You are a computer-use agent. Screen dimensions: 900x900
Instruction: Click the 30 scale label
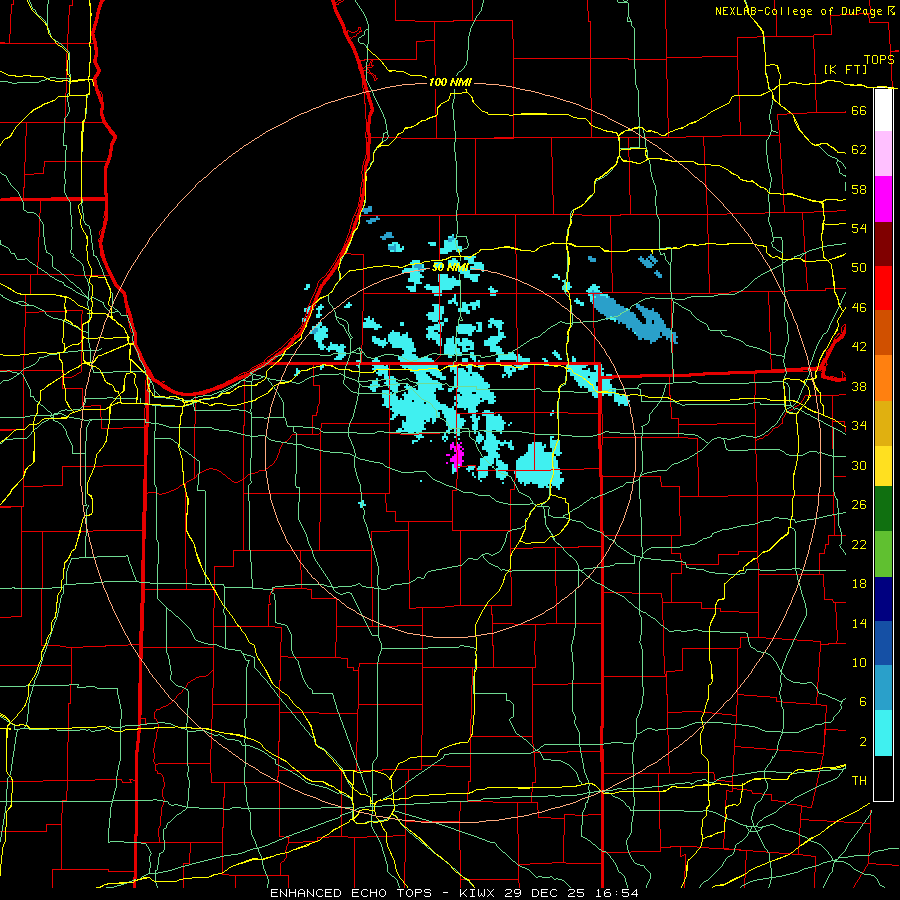[x=859, y=465]
